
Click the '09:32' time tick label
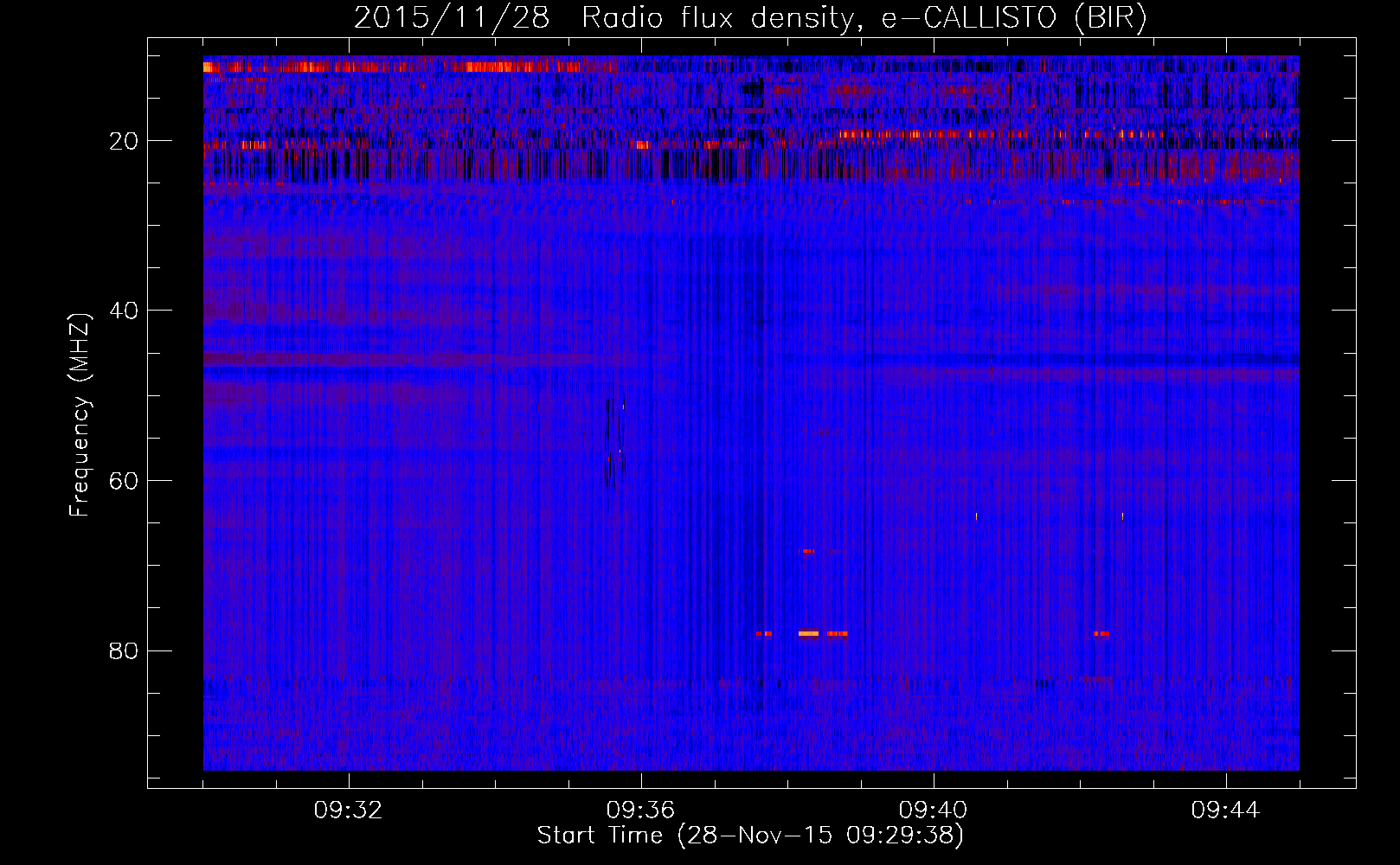pyautogui.click(x=349, y=811)
